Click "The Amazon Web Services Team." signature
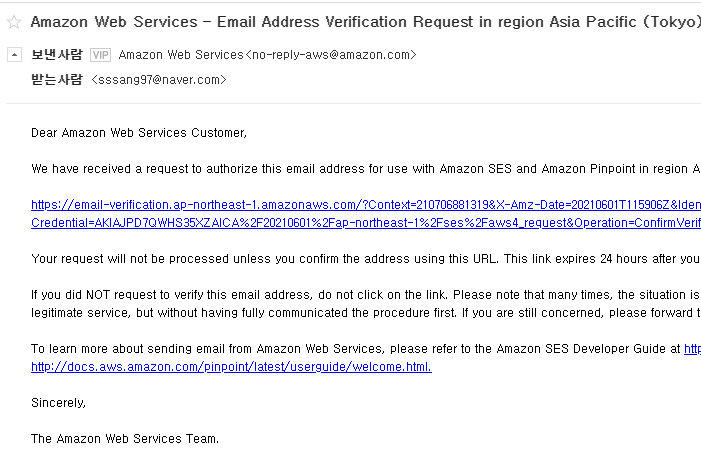Screen dimensions: 701x461 pyautogui.click(x=125, y=439)
